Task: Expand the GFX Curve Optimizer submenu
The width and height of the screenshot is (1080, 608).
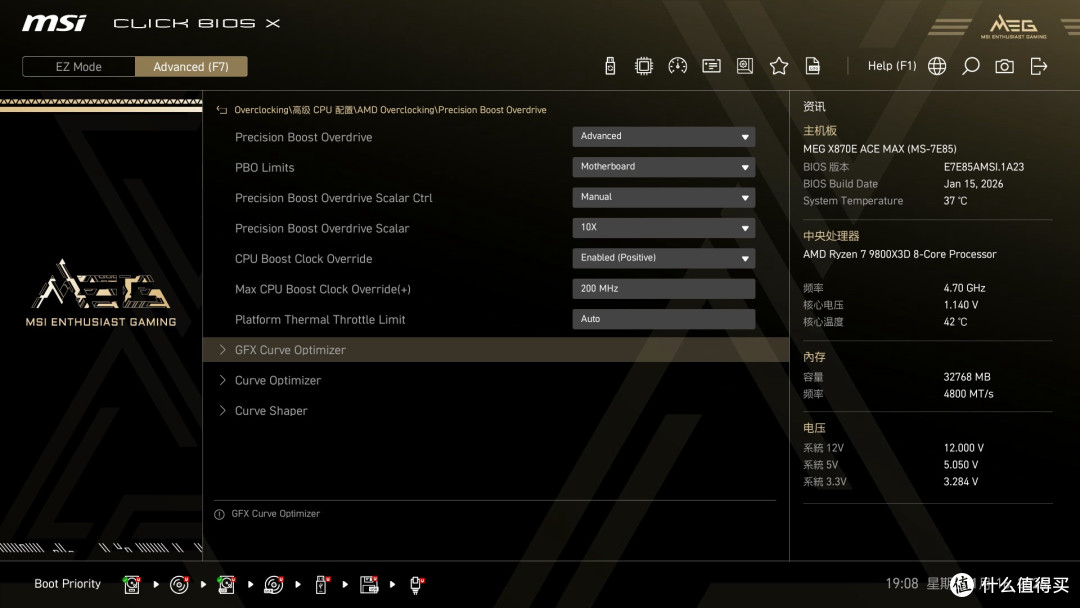Action: (496, 350)
